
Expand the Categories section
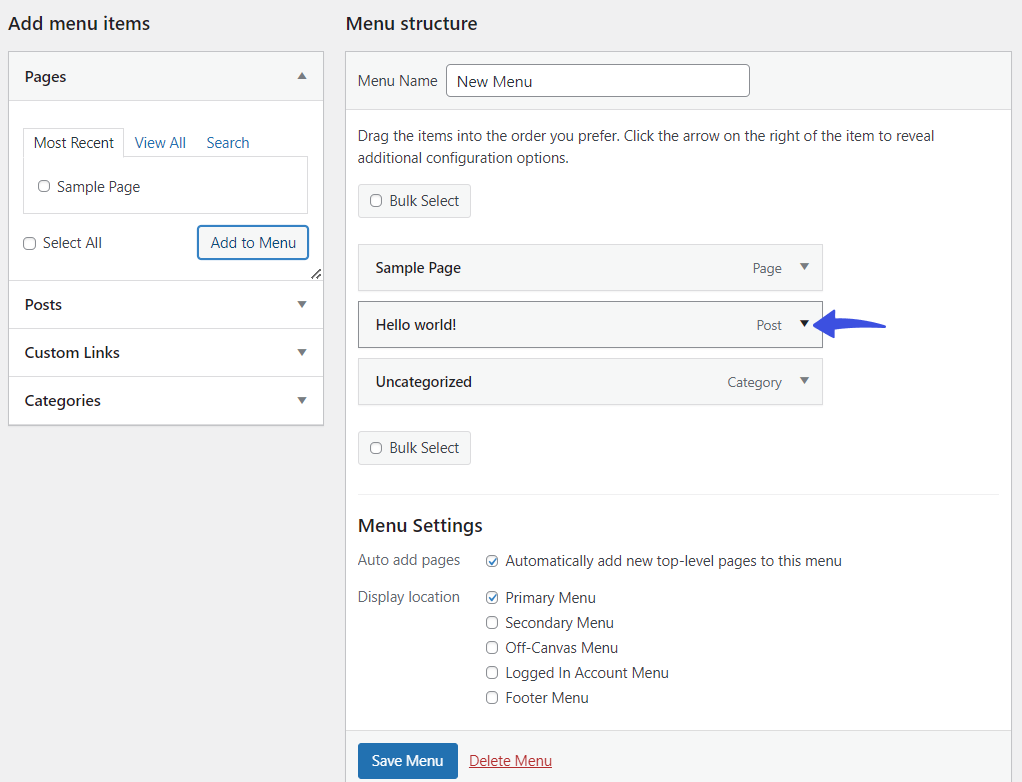[302, 400]
